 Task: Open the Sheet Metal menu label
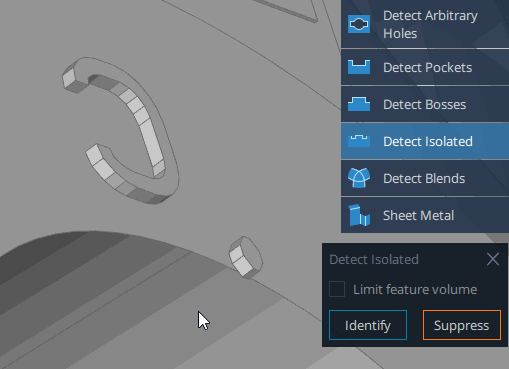[x=418, y=215]
